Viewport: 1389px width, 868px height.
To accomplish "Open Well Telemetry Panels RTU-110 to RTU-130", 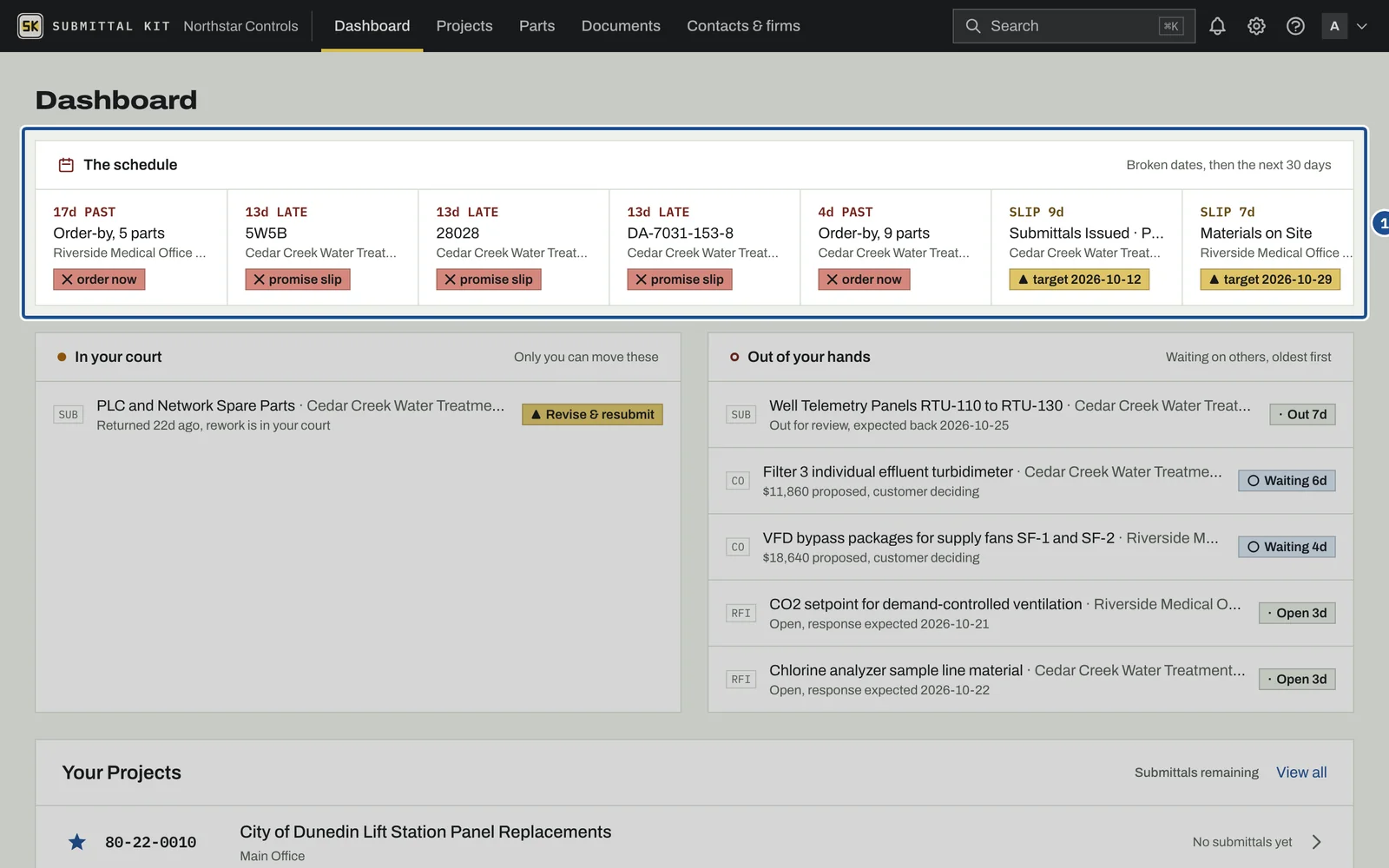I will click(x=916, y=405).
